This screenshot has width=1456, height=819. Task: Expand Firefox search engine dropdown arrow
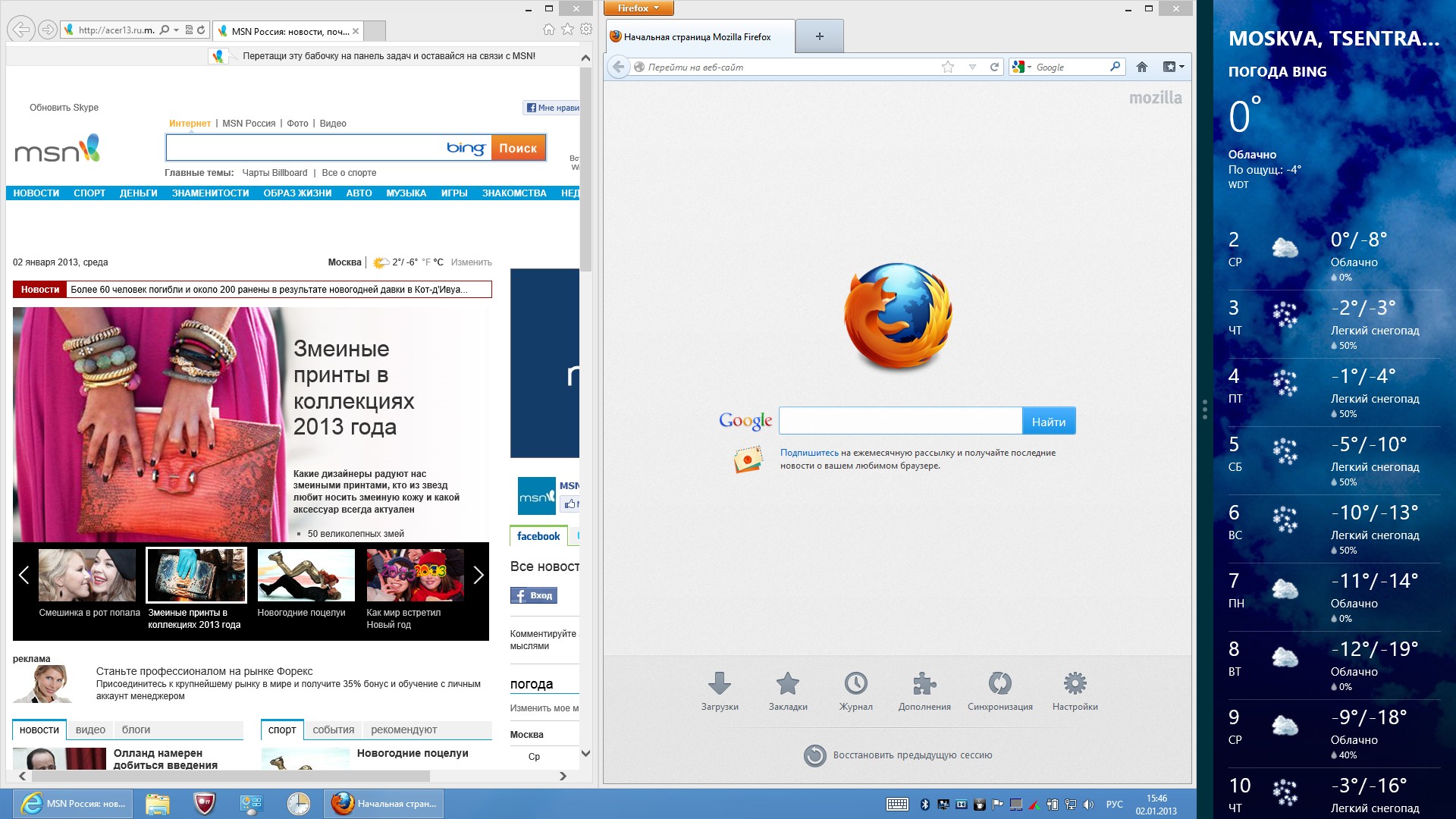pos(1029,67)
